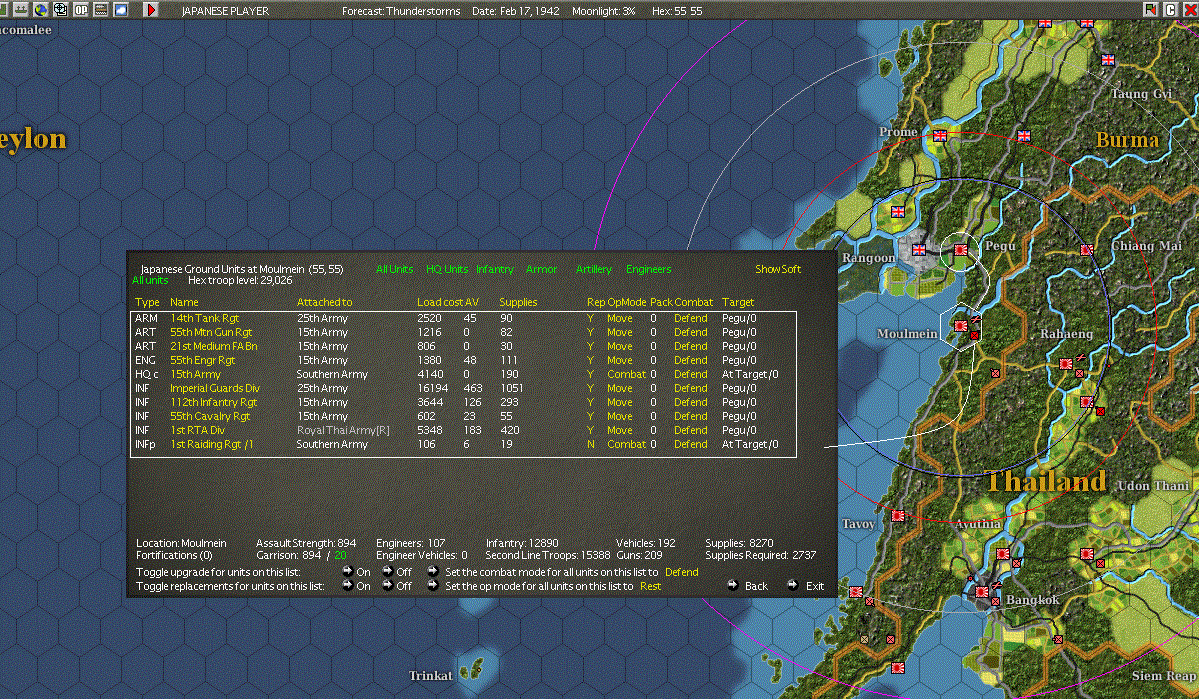Image resolution: width=1199 pixels, height=699 pixels.
Task: Open the weather cloud toolbar icon
Action: [121, 9]
